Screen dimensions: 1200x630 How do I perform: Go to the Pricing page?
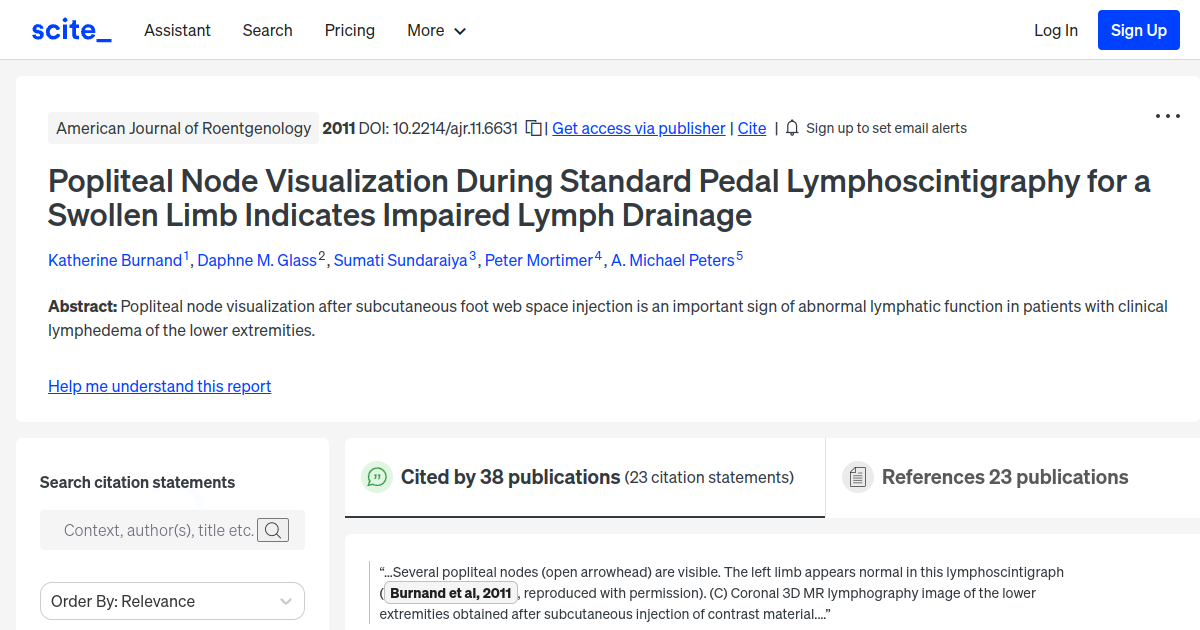click(x=350, y=30)
